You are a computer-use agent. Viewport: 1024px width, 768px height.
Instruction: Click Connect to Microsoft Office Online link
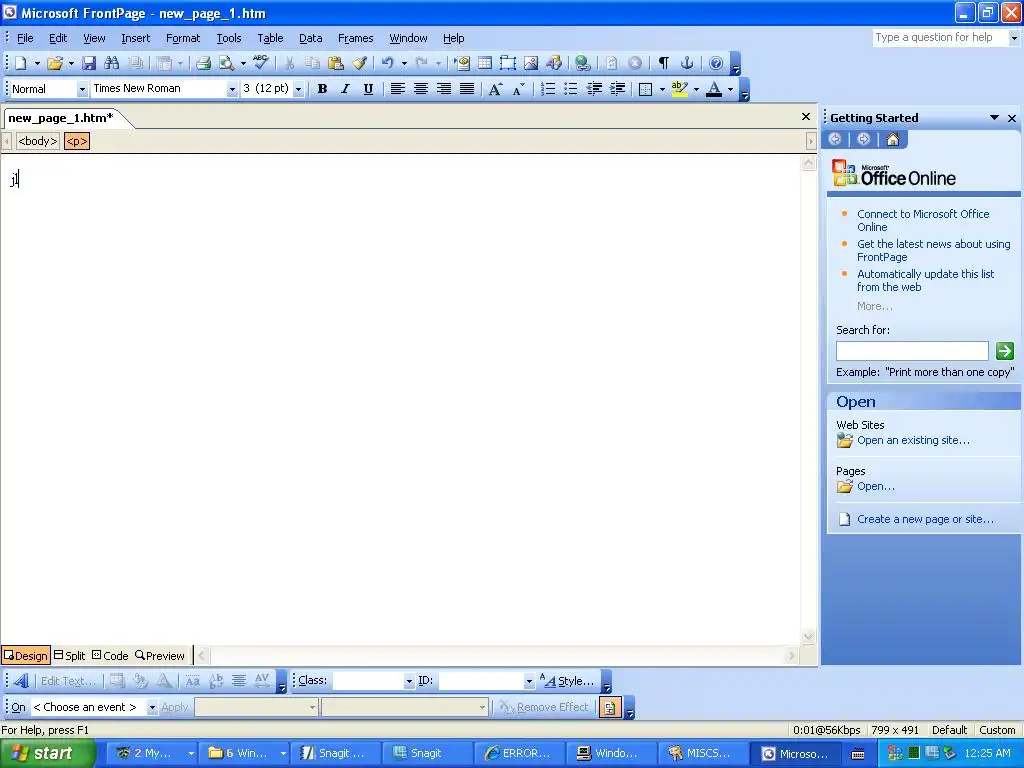pyautogui.click(x=923, y=220)
